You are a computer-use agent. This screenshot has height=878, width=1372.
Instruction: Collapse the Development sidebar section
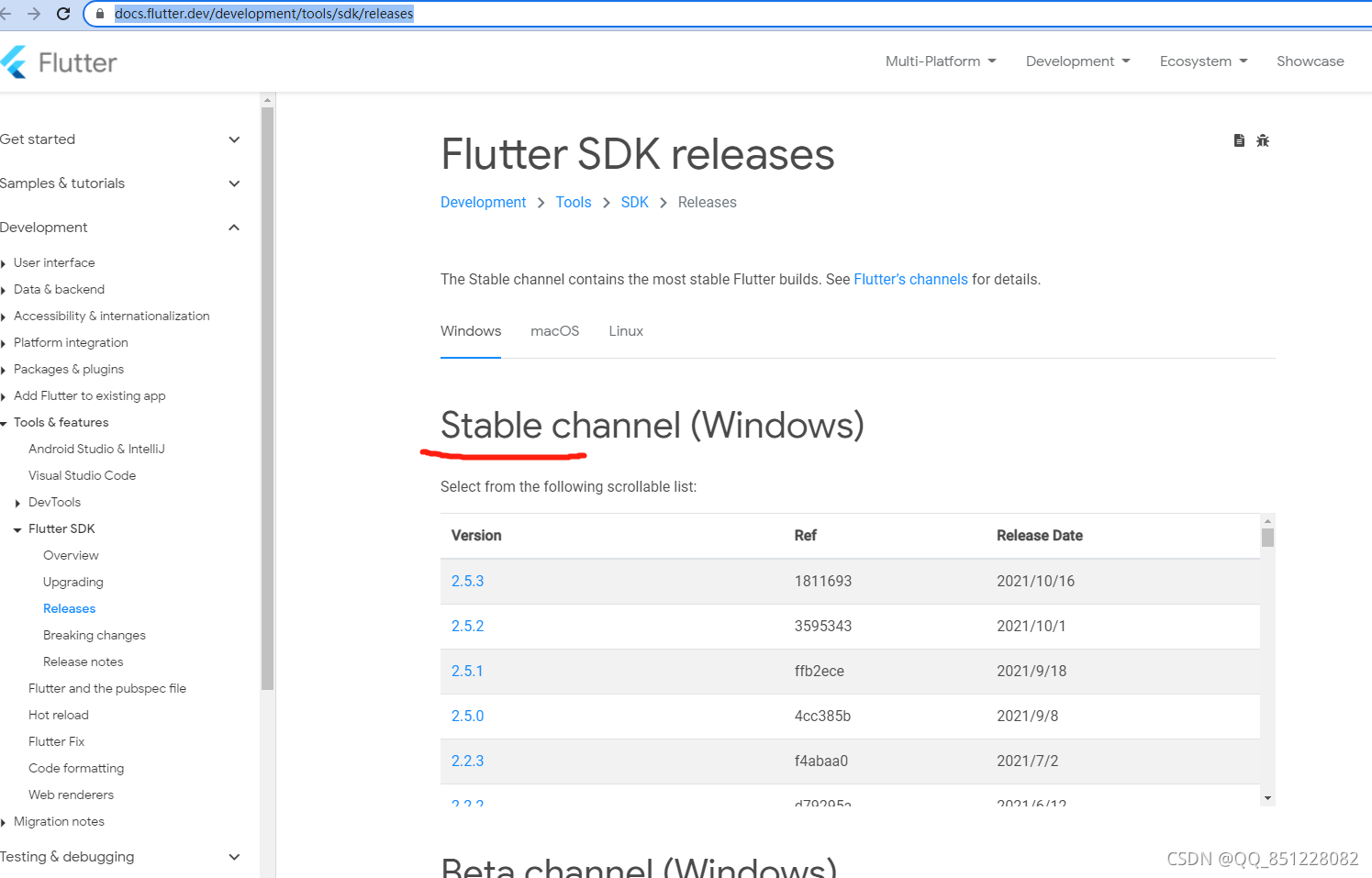[x=120, y=228]
